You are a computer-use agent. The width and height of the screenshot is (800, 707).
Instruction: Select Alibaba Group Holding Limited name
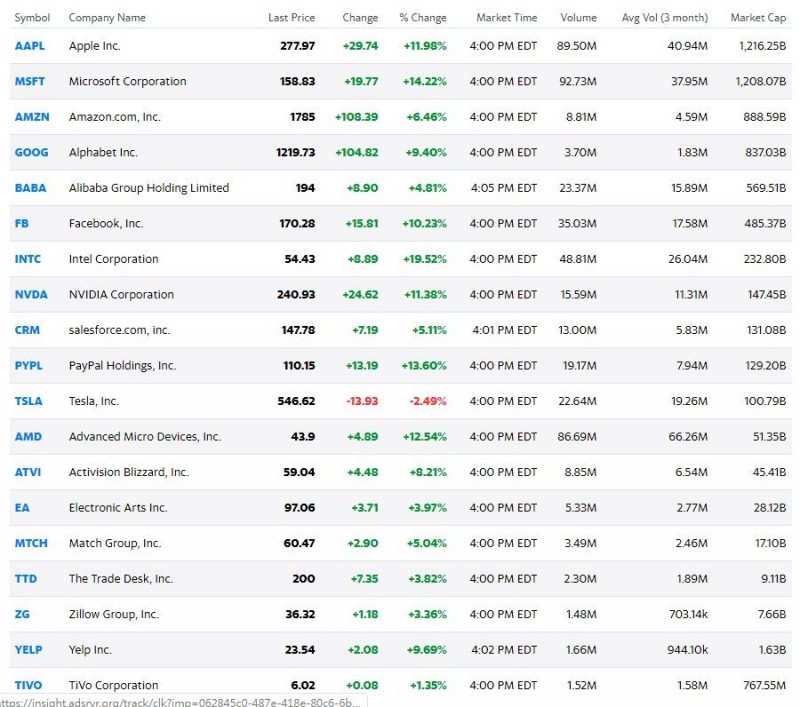pyautogui.click(x=149, y=188)
